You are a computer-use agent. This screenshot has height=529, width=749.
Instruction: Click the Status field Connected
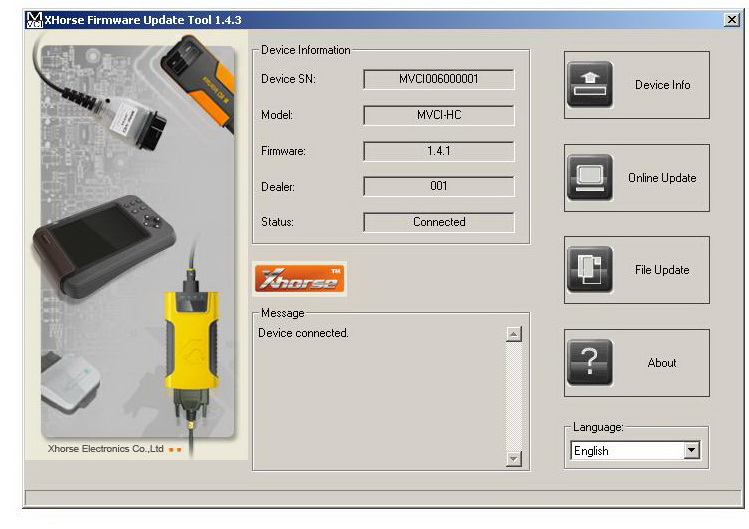pos(439,222)
